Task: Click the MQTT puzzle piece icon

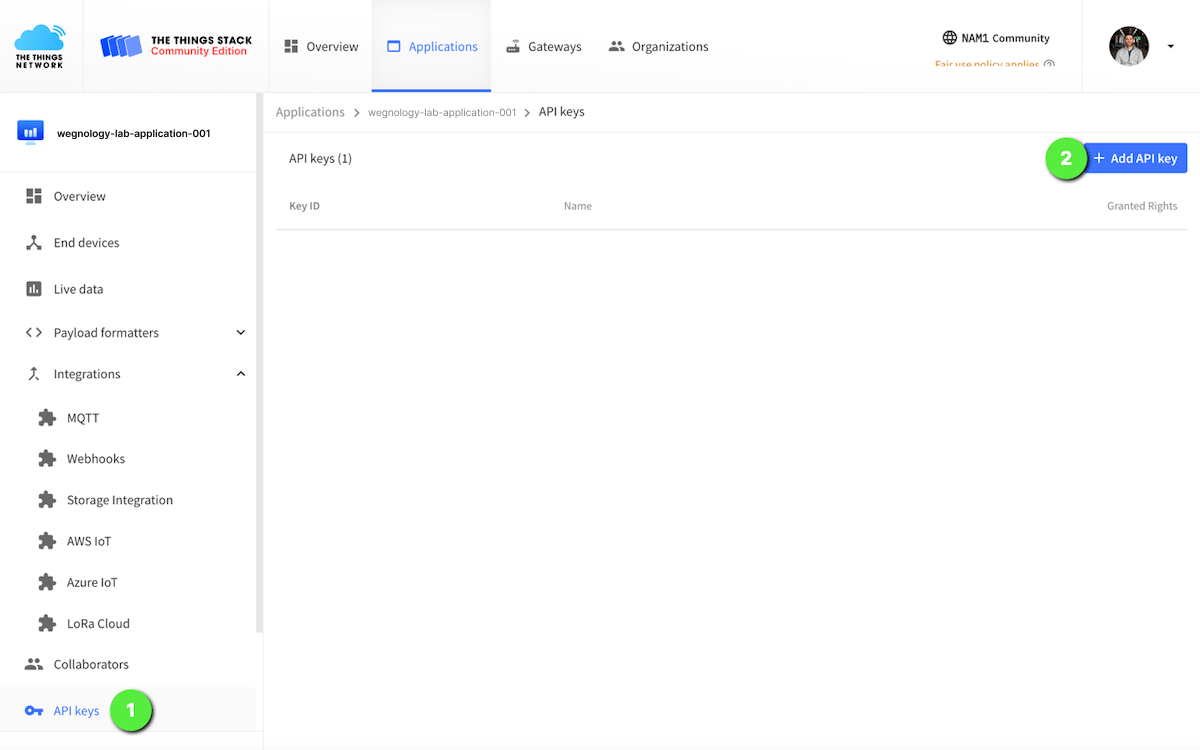Action: pyautogui.click(x=47, y=418)
